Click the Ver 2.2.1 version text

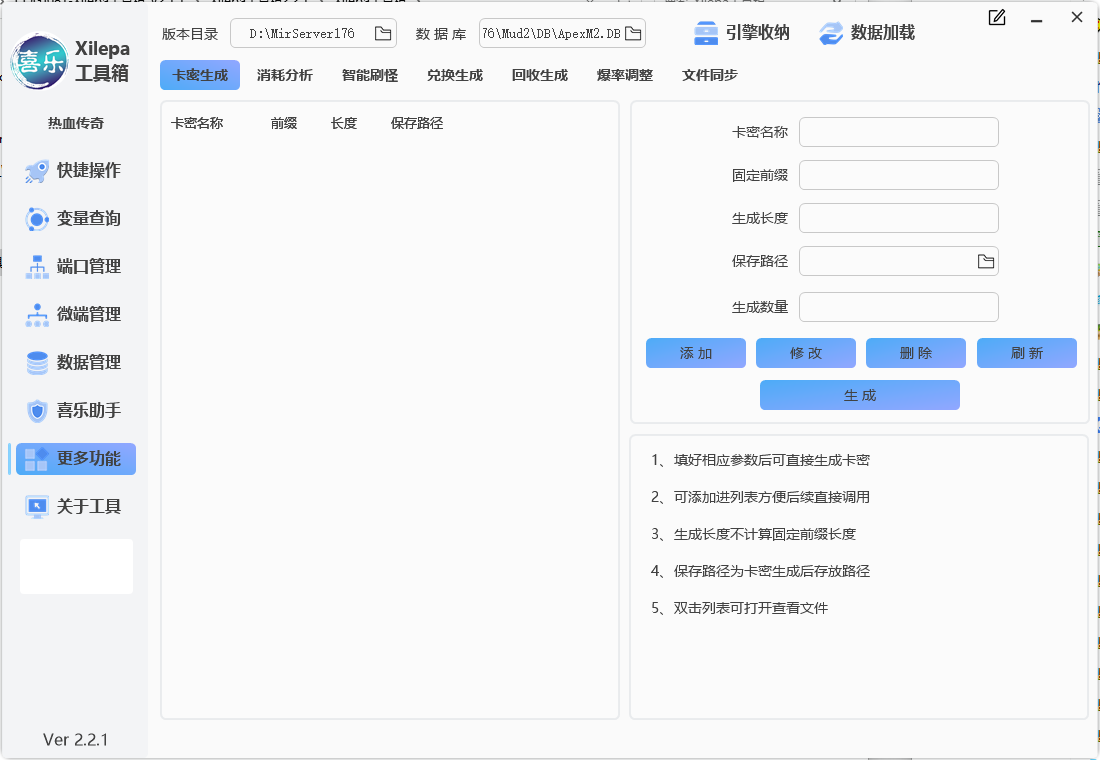76,740
